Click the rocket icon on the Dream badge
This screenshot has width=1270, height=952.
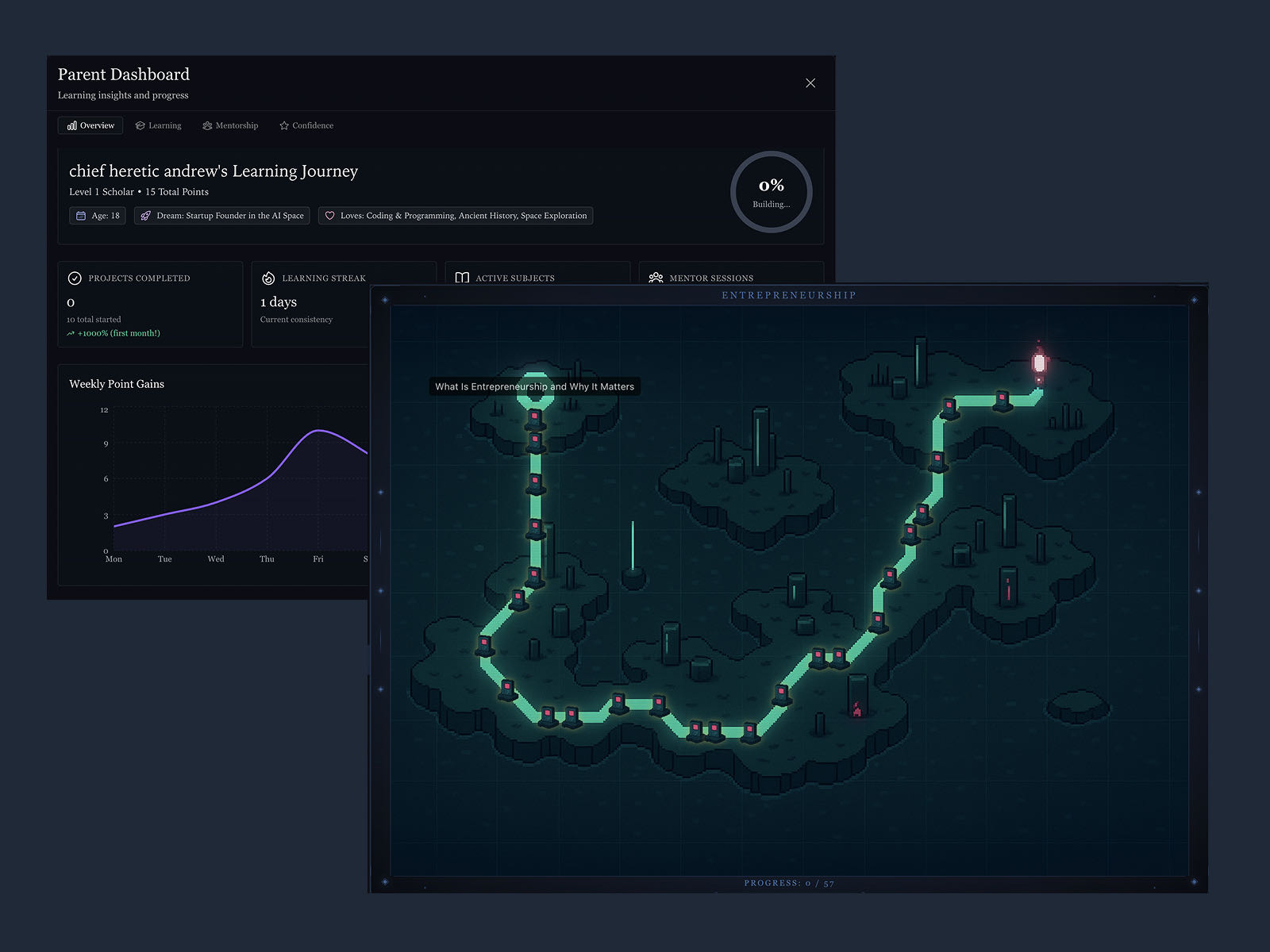tap(144, 215)
